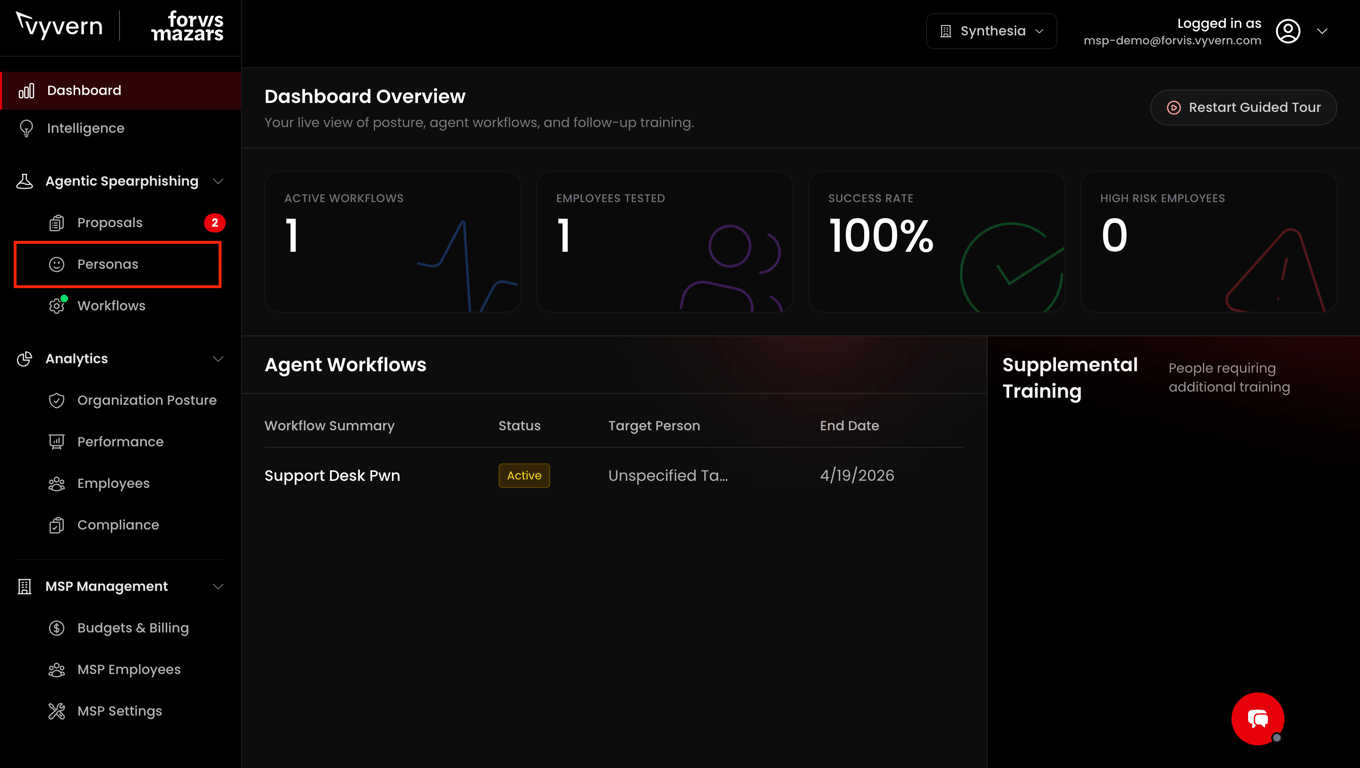The height and width of the screenshot is (768, 1360).
Task: Click the Vyvern logo
Action: point(59,25)
